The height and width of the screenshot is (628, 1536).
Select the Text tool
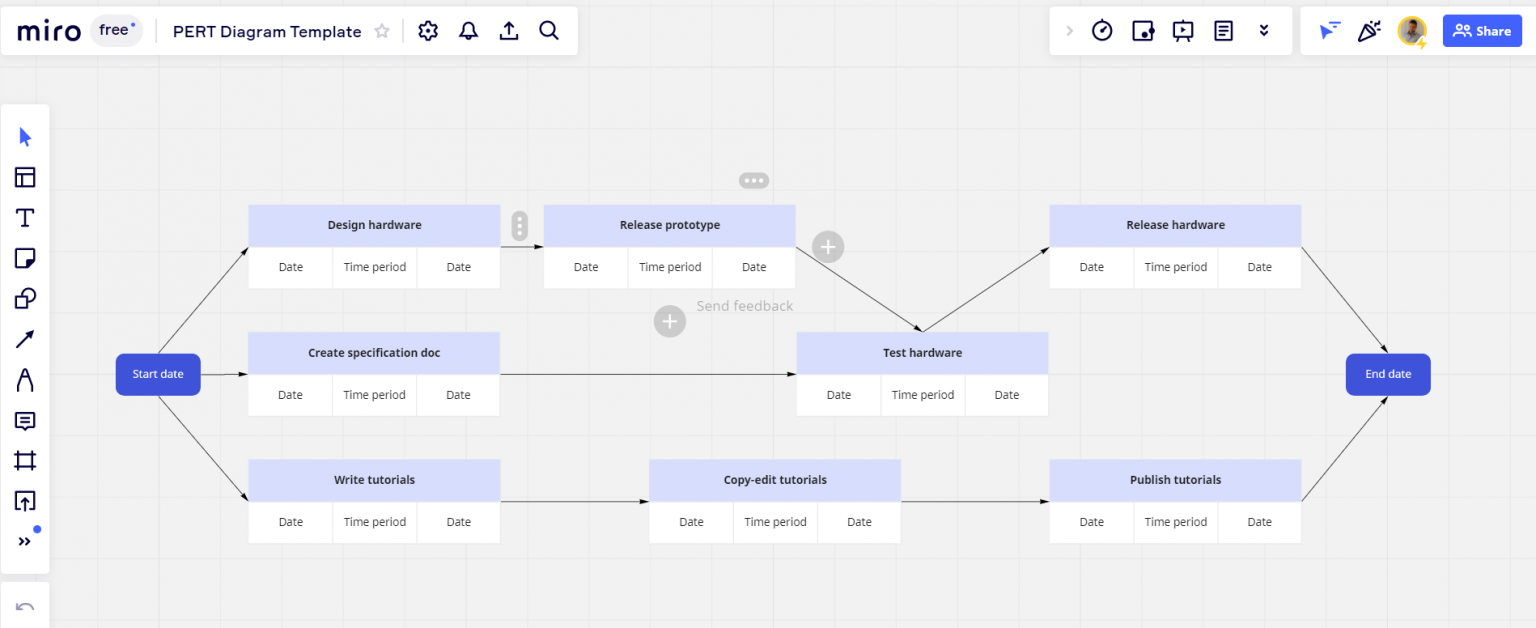pyautogui.click(x=24, y=217)
